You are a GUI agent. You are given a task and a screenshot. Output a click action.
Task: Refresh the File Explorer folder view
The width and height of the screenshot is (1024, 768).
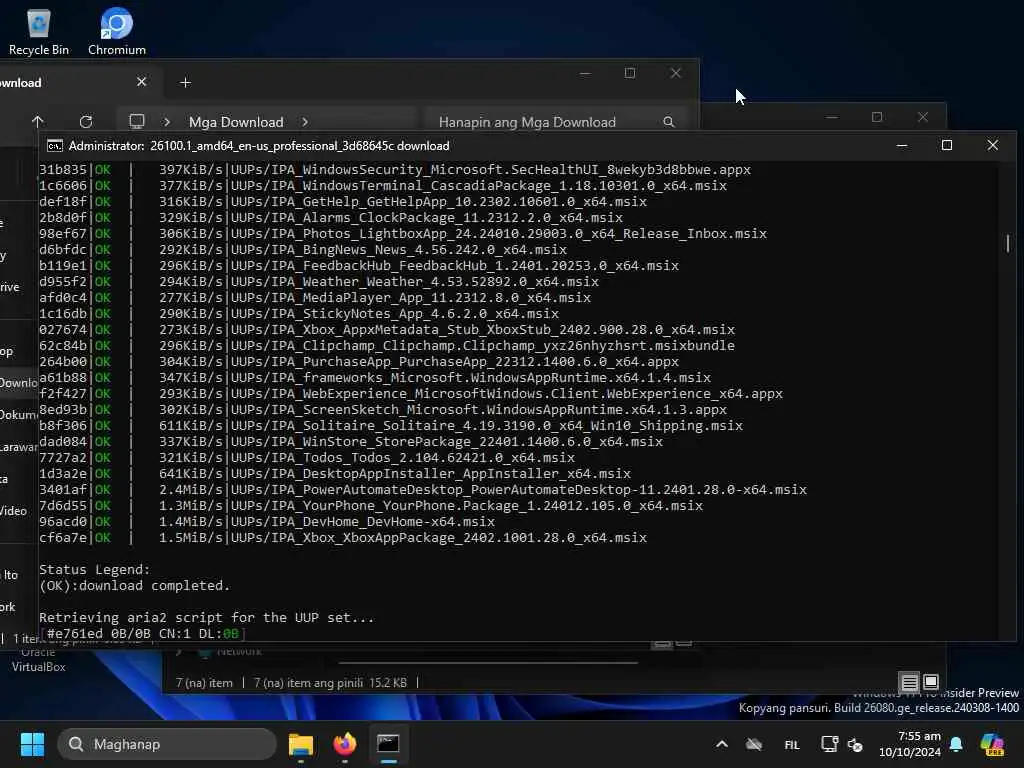click(x=86, y=121)
